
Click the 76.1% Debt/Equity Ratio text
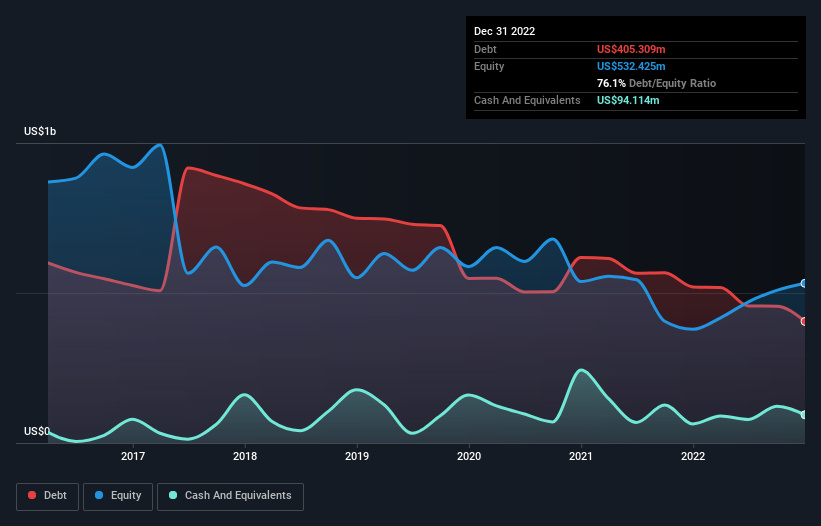click(657, 83)
